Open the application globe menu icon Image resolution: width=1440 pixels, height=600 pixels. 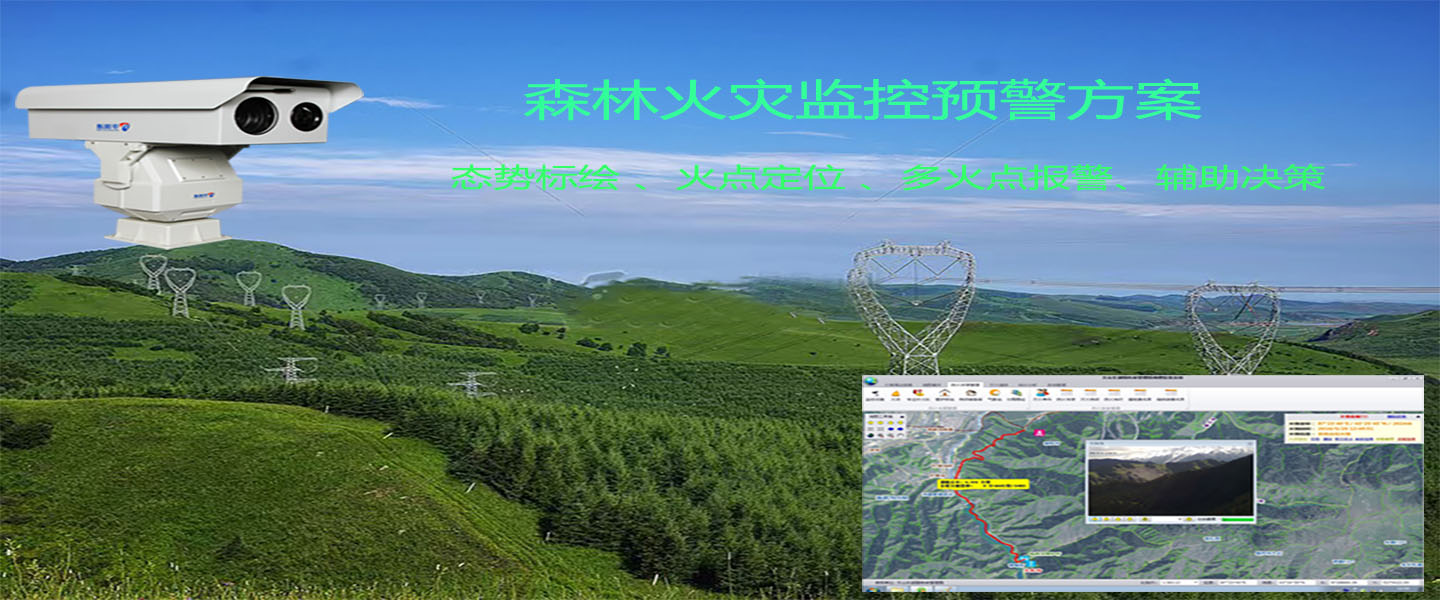pyautogui.click(x=870, y=380)
